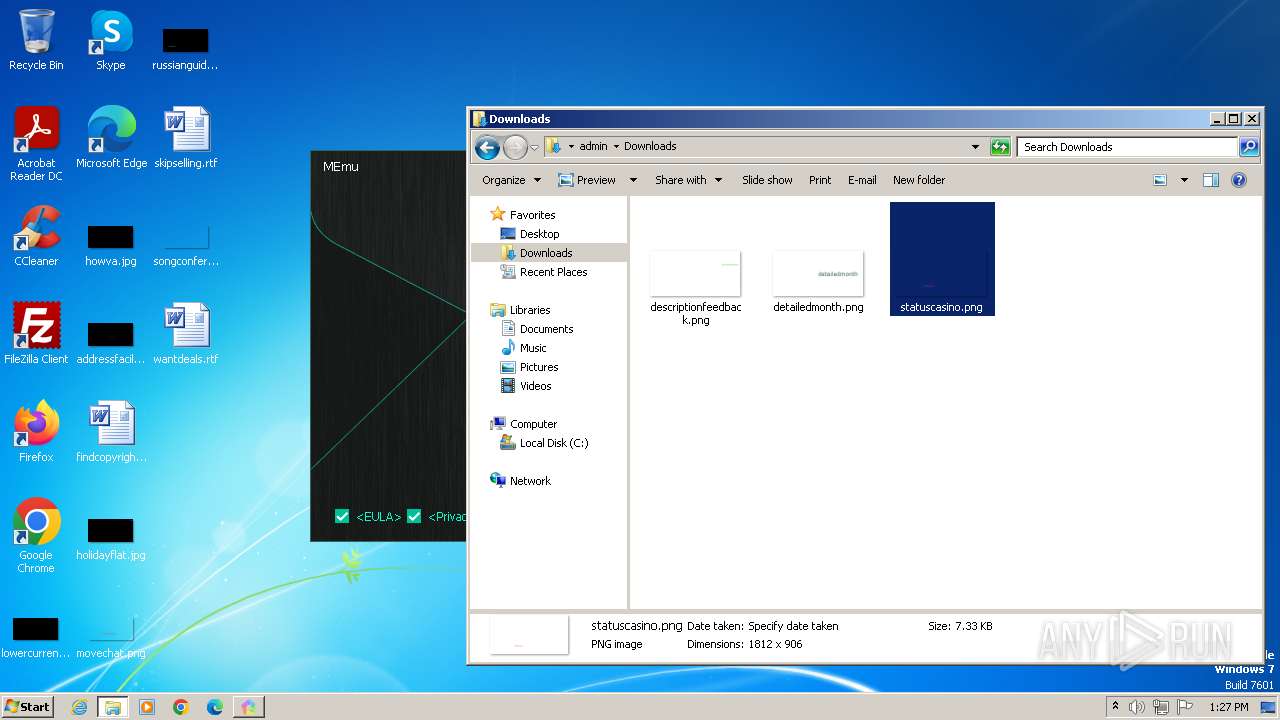1280x720 pixels.
Task: Click the volume icon in system tray
Action: [x=1137, y=707]
